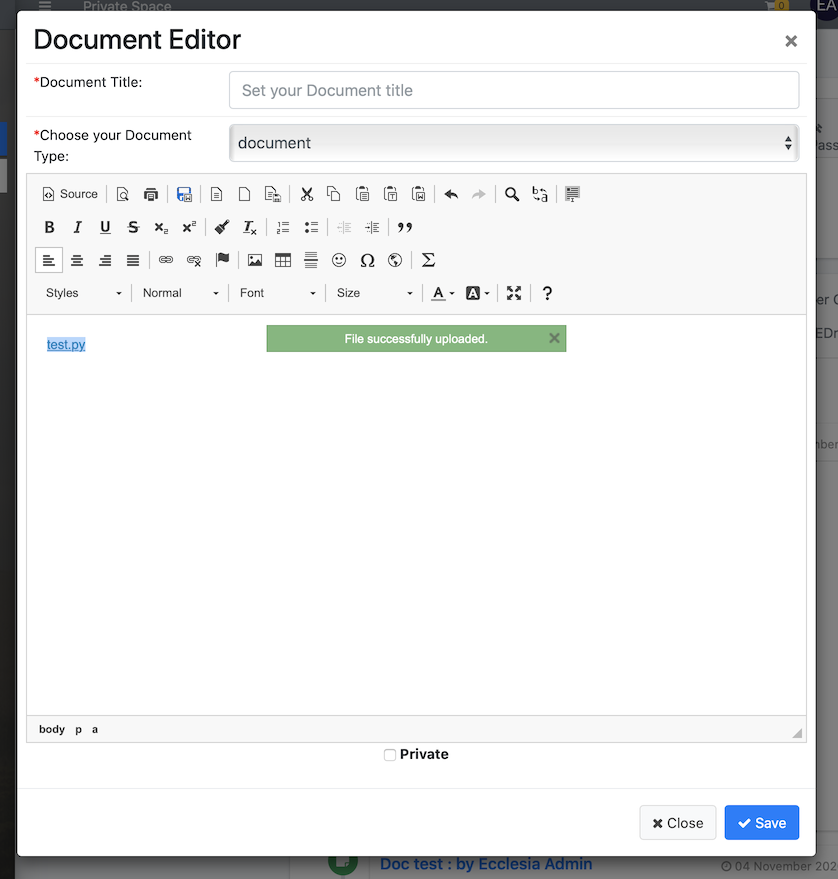
Task: Toggle Subscript formatting
Action: [161, 227]
